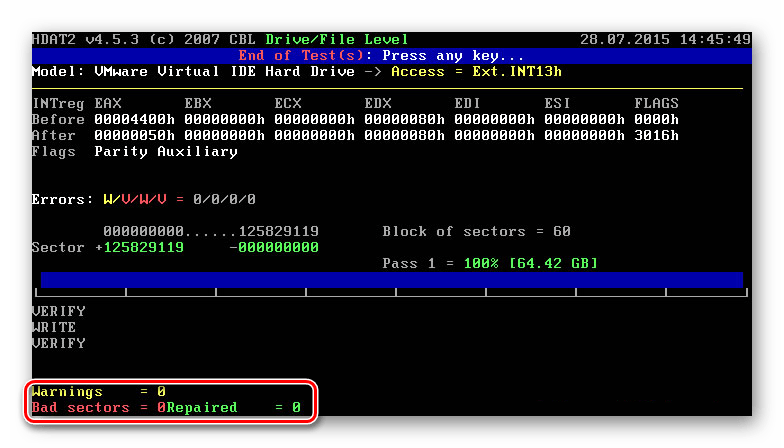Click the 'Block of sectors = 60' text
Image resolution: width=784 pixels, height=448 pixels.
(x=476, y=232)
